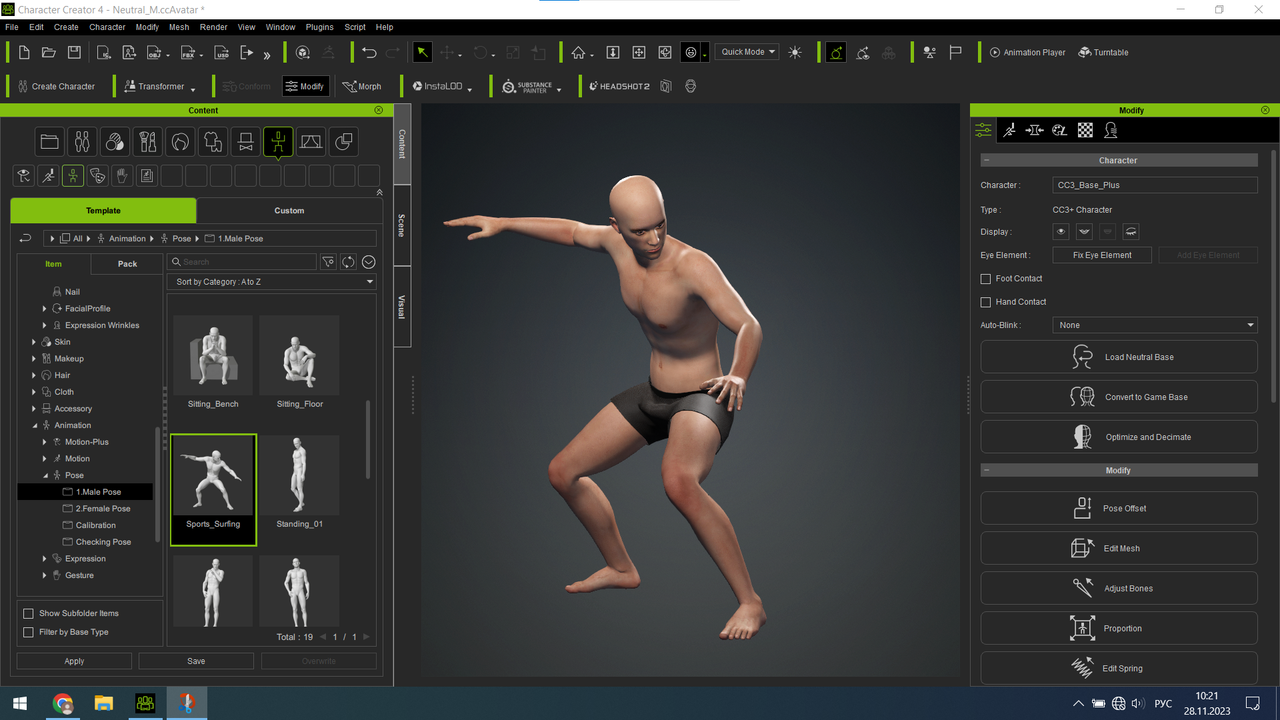Click the Fix Eye Element button

1102,255
